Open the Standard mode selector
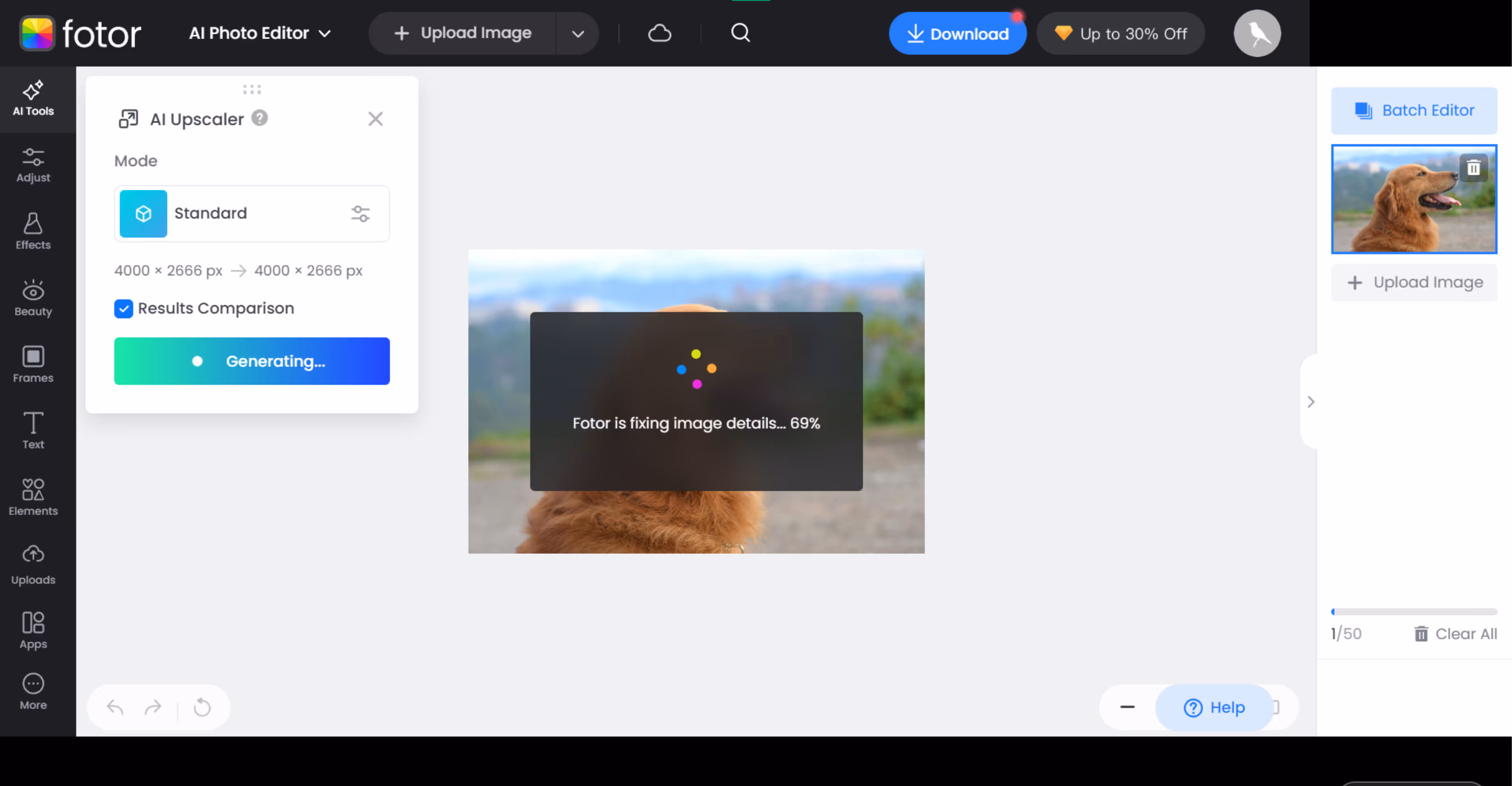This screenshot has width=1512, height=786. (252, 214)
